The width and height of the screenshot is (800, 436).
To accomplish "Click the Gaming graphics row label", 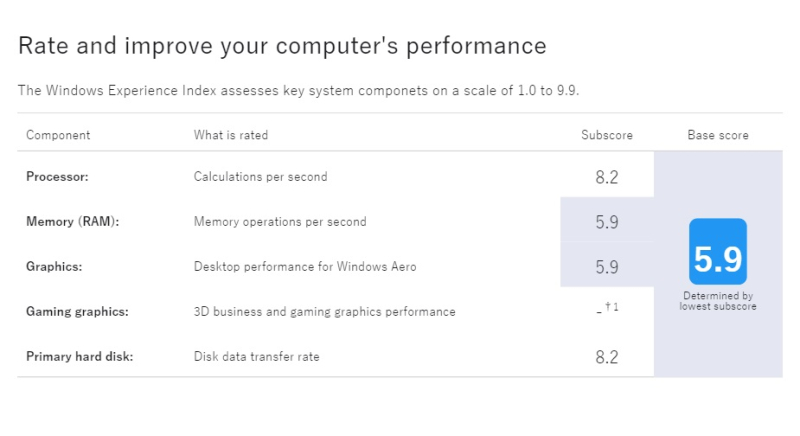I will [x=77, y=312].
